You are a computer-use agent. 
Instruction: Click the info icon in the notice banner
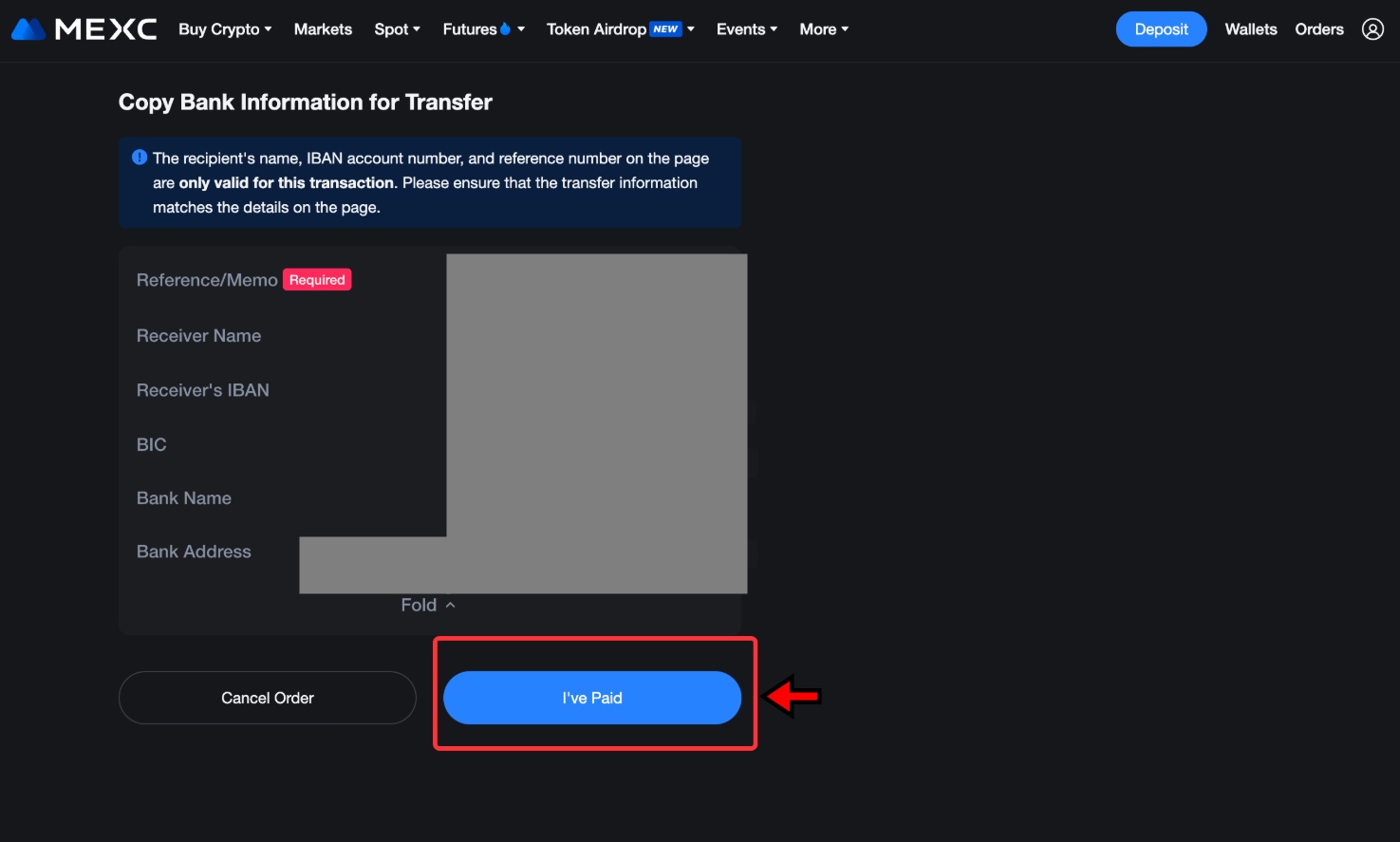[140, 158]
